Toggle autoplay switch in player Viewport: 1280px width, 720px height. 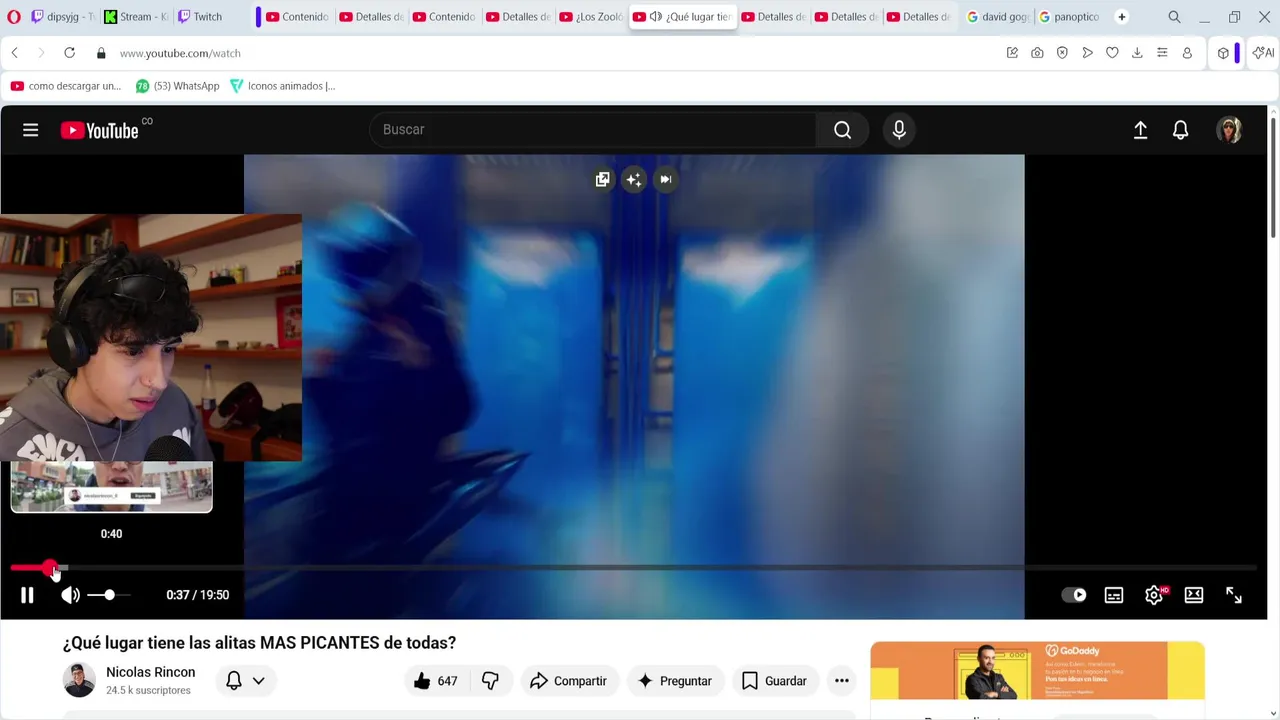(x=1074, y=595)
